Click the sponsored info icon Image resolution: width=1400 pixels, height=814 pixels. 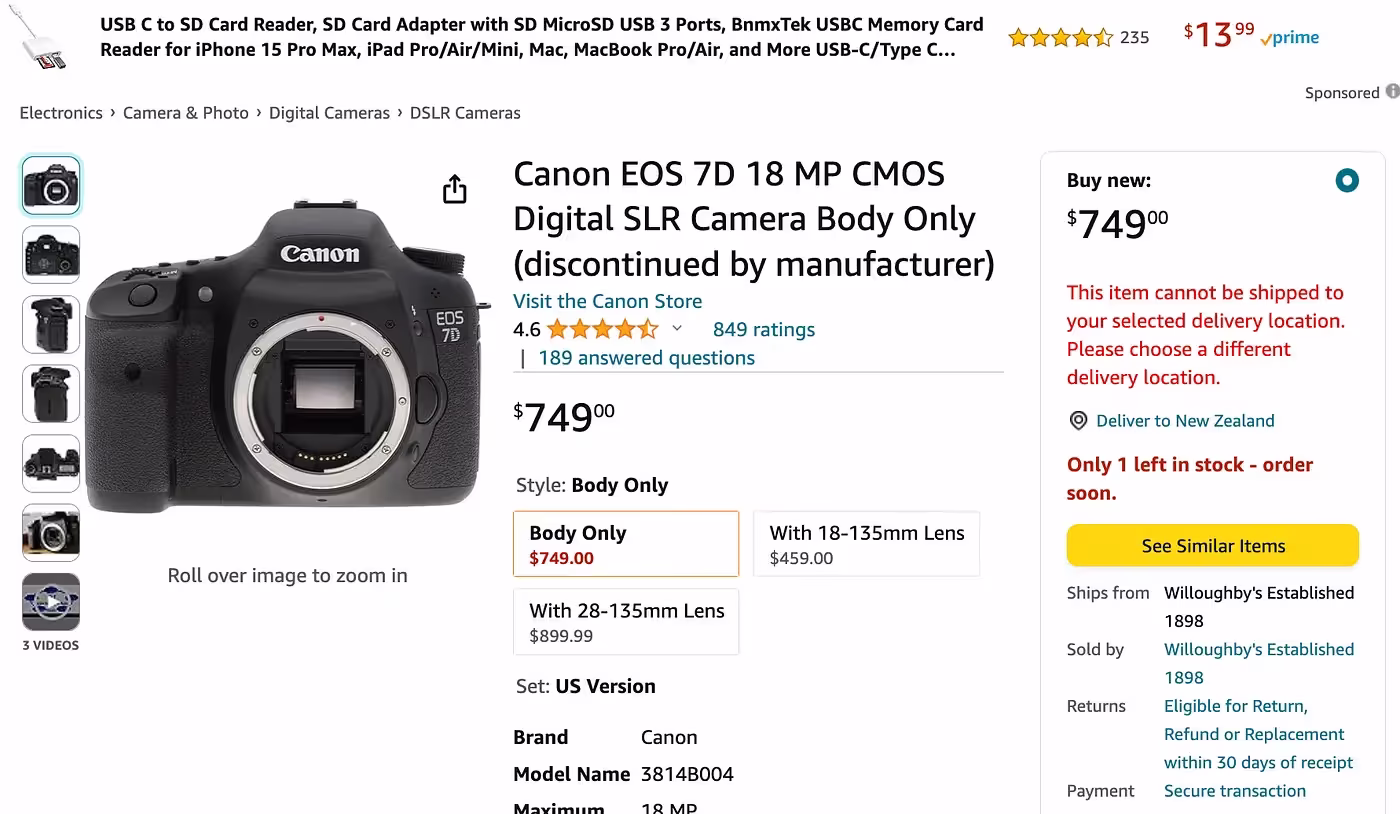click(x=1392, y=92)
